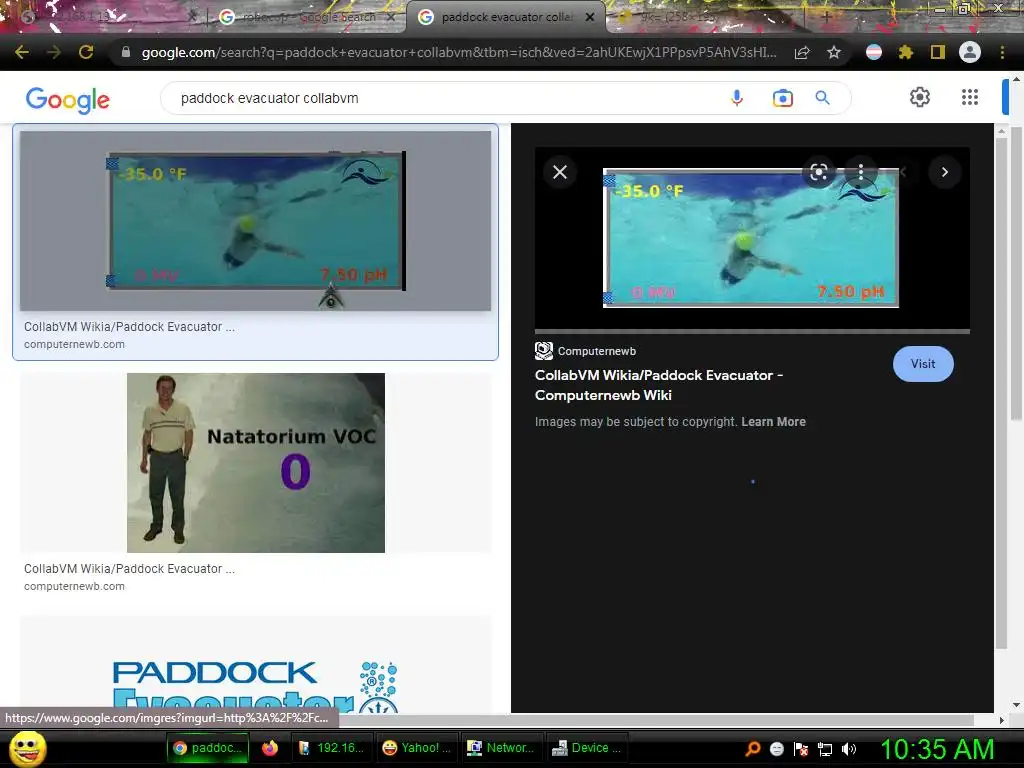This screenshot has height=768, width=1024.
Task: Click the 10:35 AM taskbar clock
Action: click(937, 749)
